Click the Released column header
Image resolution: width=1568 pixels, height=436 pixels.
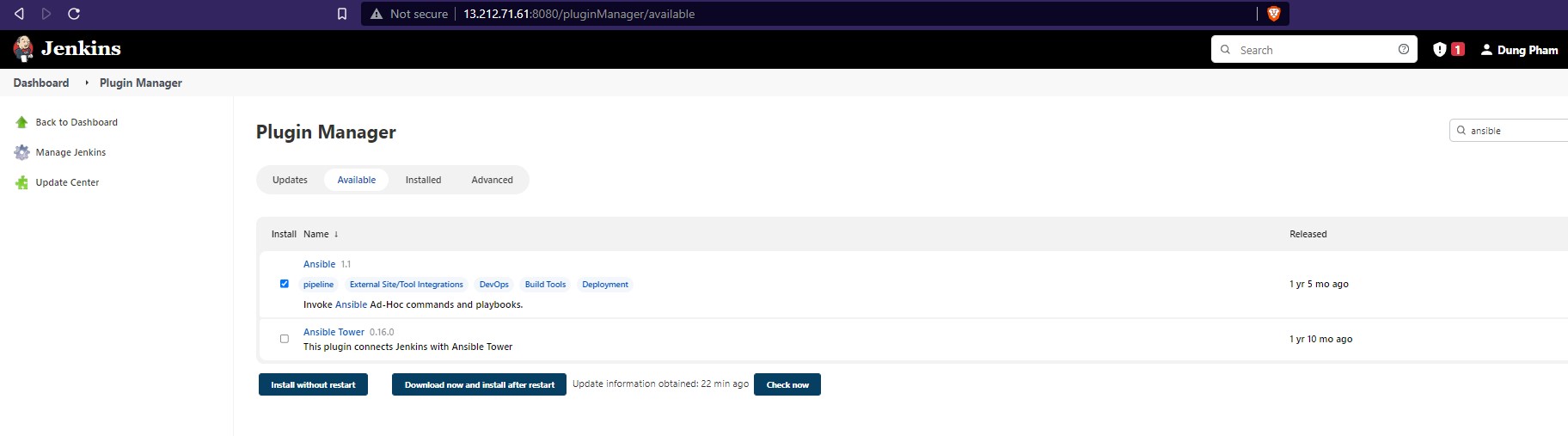click(1308, 234)
